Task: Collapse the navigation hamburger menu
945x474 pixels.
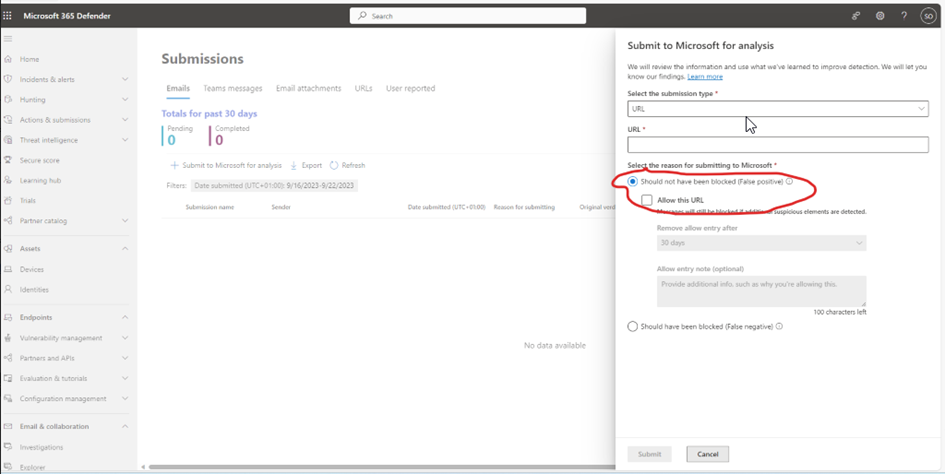Action: (8, 39)
